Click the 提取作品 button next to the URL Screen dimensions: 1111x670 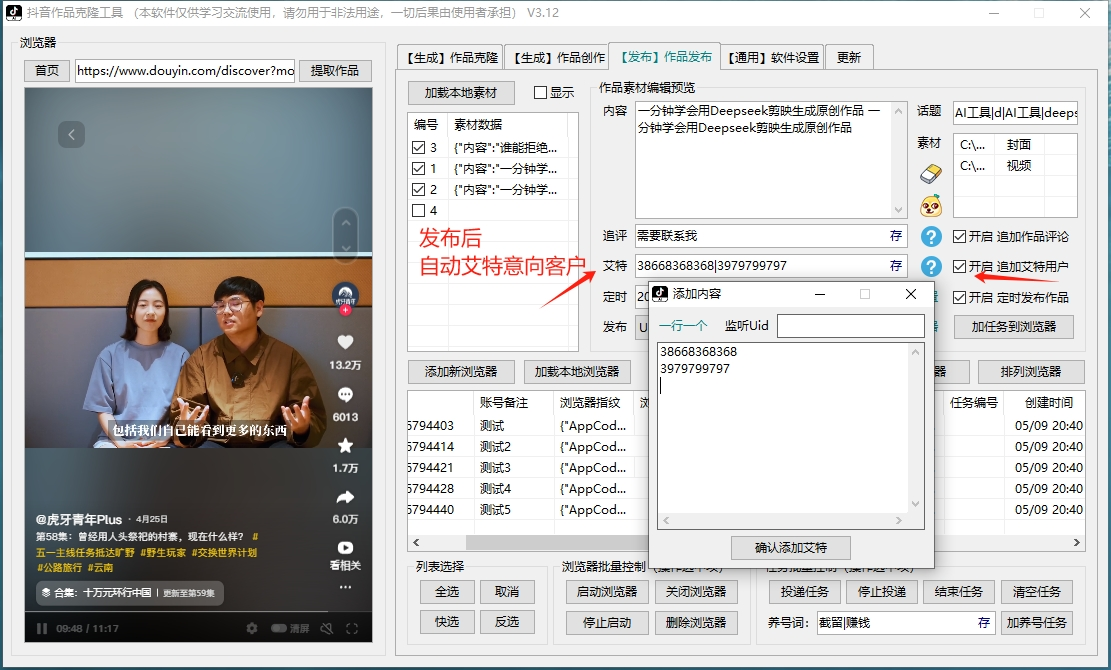(x=335, y=71)
